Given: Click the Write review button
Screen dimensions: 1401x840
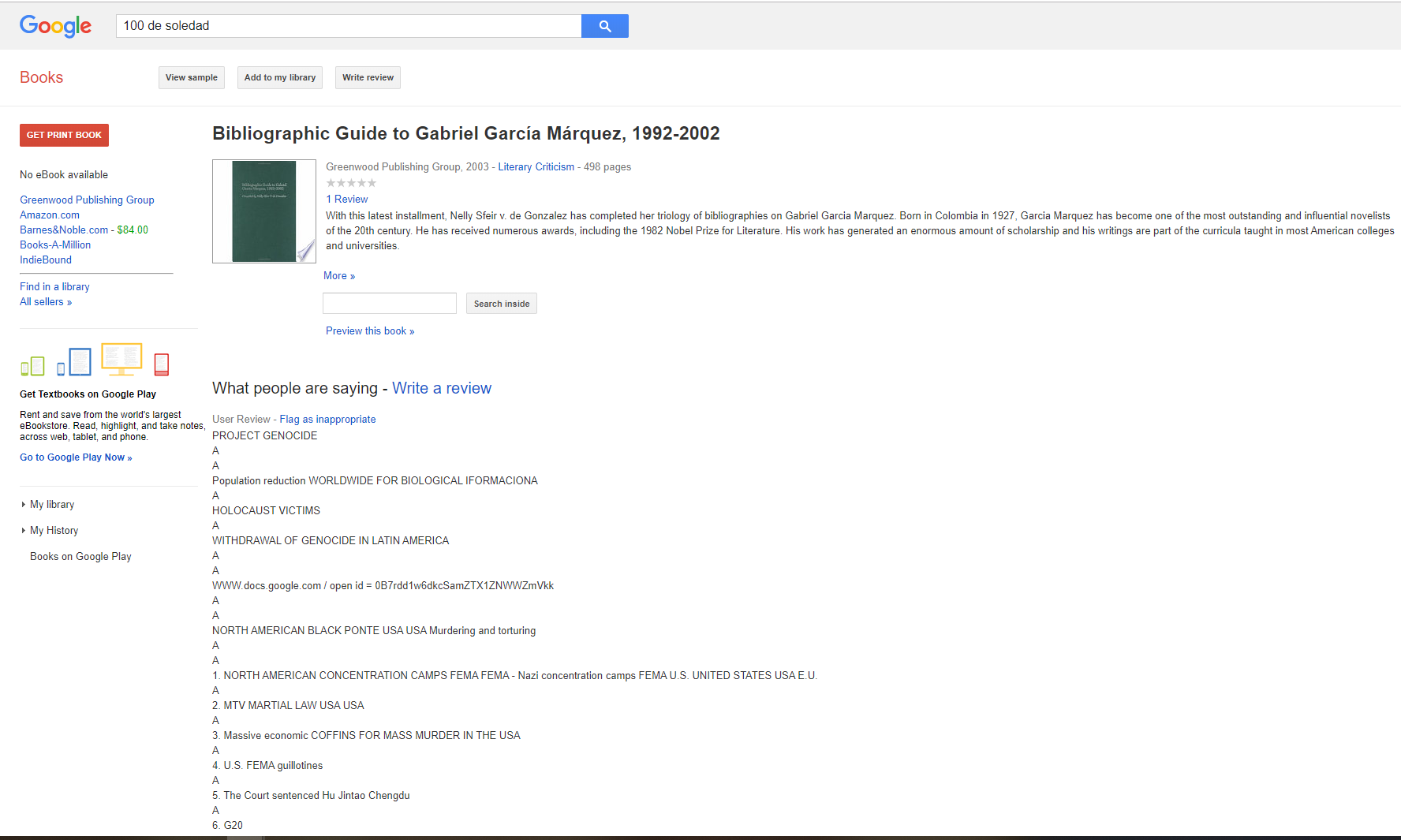Looking at the screenshot, I should (x=368, y=77).
